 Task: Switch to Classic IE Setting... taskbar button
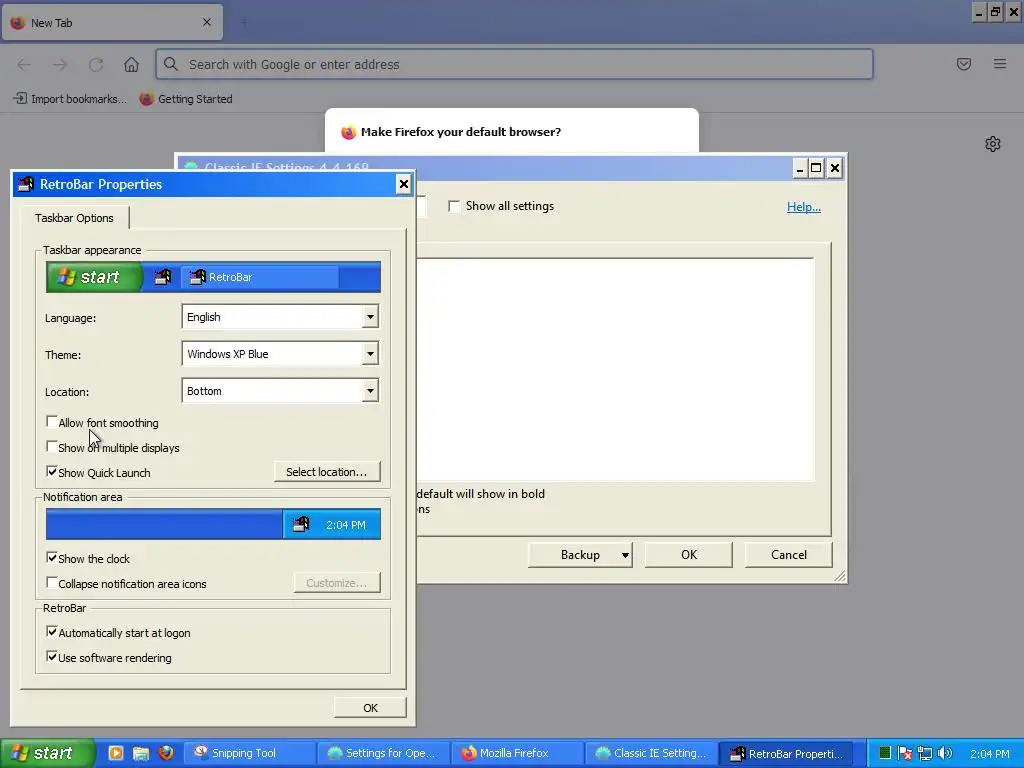click(x=652, y=753)
